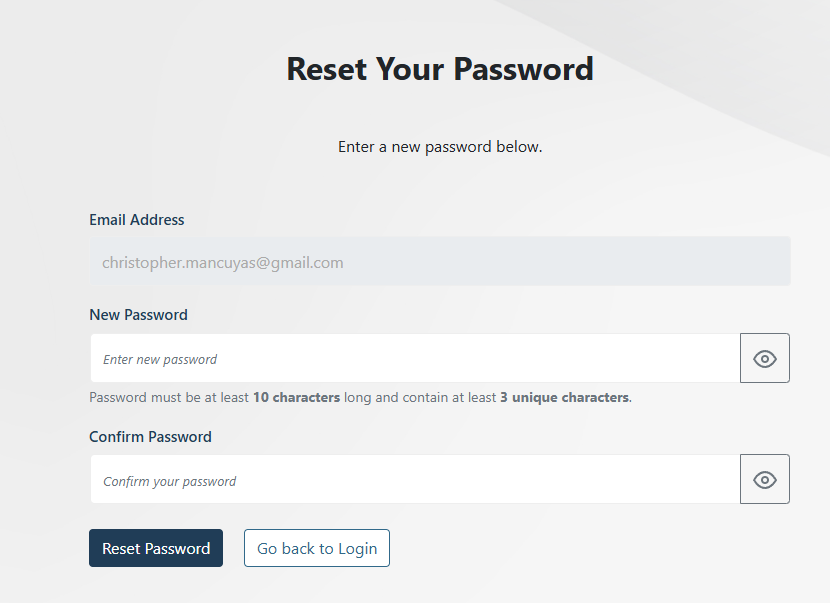Click the 'Enter a new password below' text
The image size is (830, 603).
click(x=440, y=147)
